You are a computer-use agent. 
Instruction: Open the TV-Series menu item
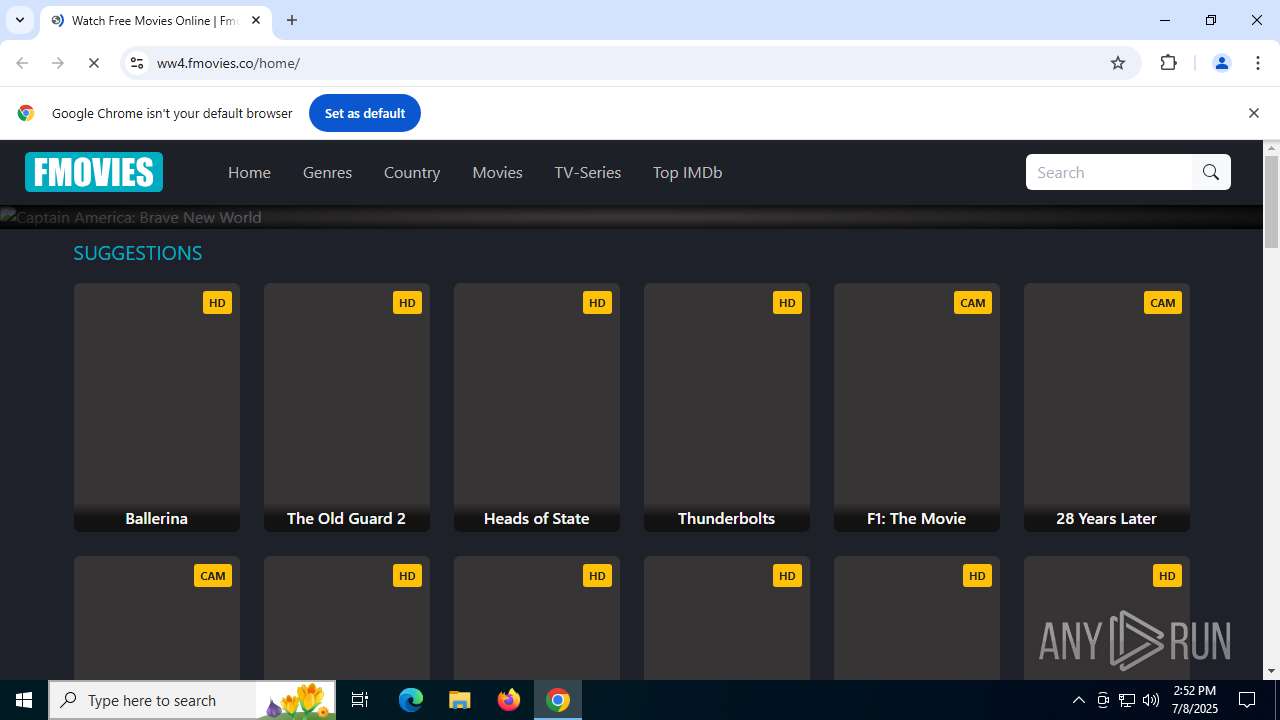pos(588,172)
